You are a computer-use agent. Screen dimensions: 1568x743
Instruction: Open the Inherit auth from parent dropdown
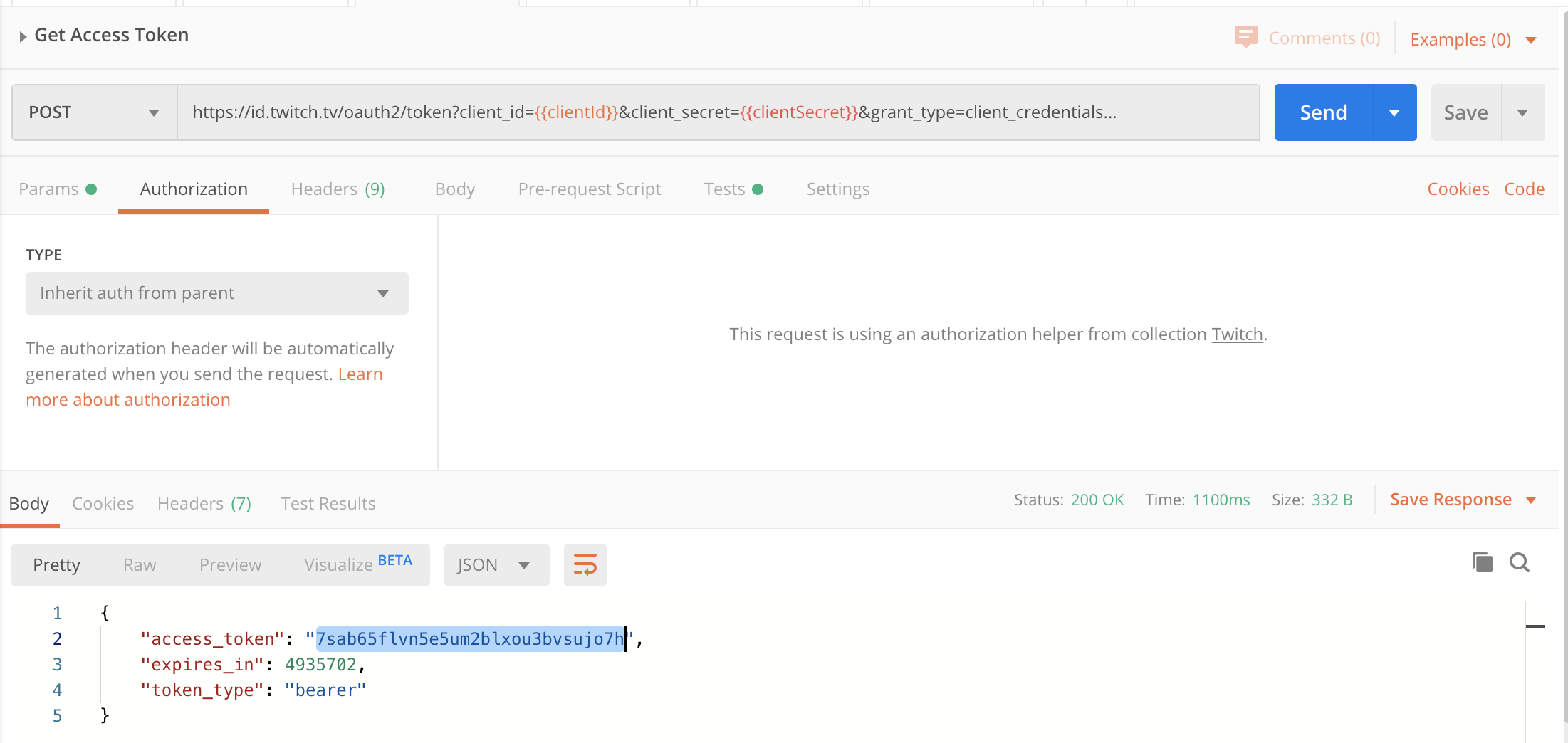pyautogui.click(x=216, y=293)
